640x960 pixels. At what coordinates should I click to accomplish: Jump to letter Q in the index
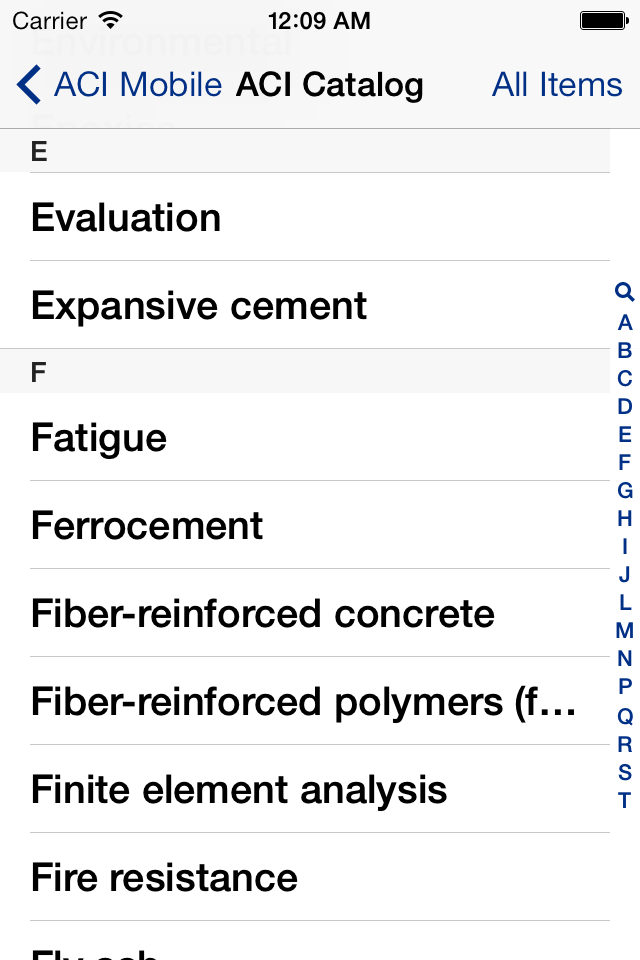[625, 716]
